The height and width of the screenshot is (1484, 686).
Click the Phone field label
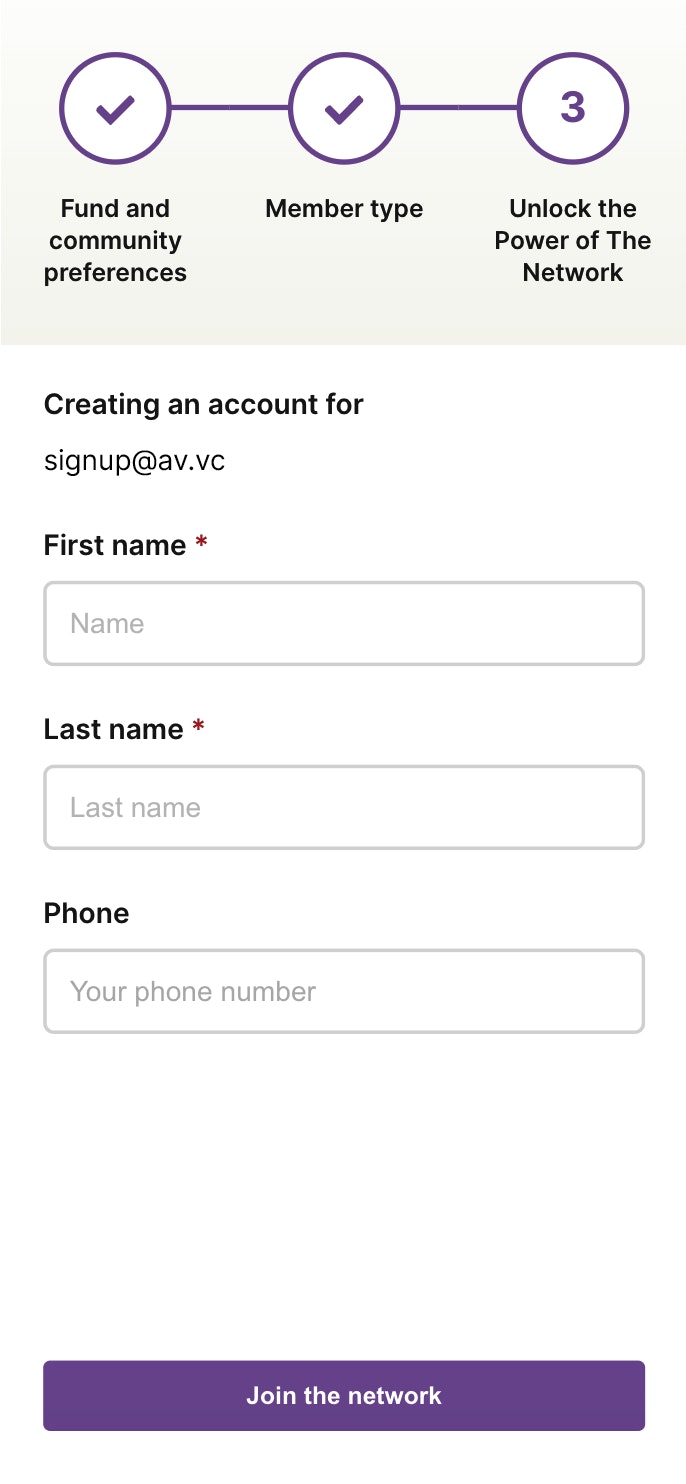tap(87, 913)
